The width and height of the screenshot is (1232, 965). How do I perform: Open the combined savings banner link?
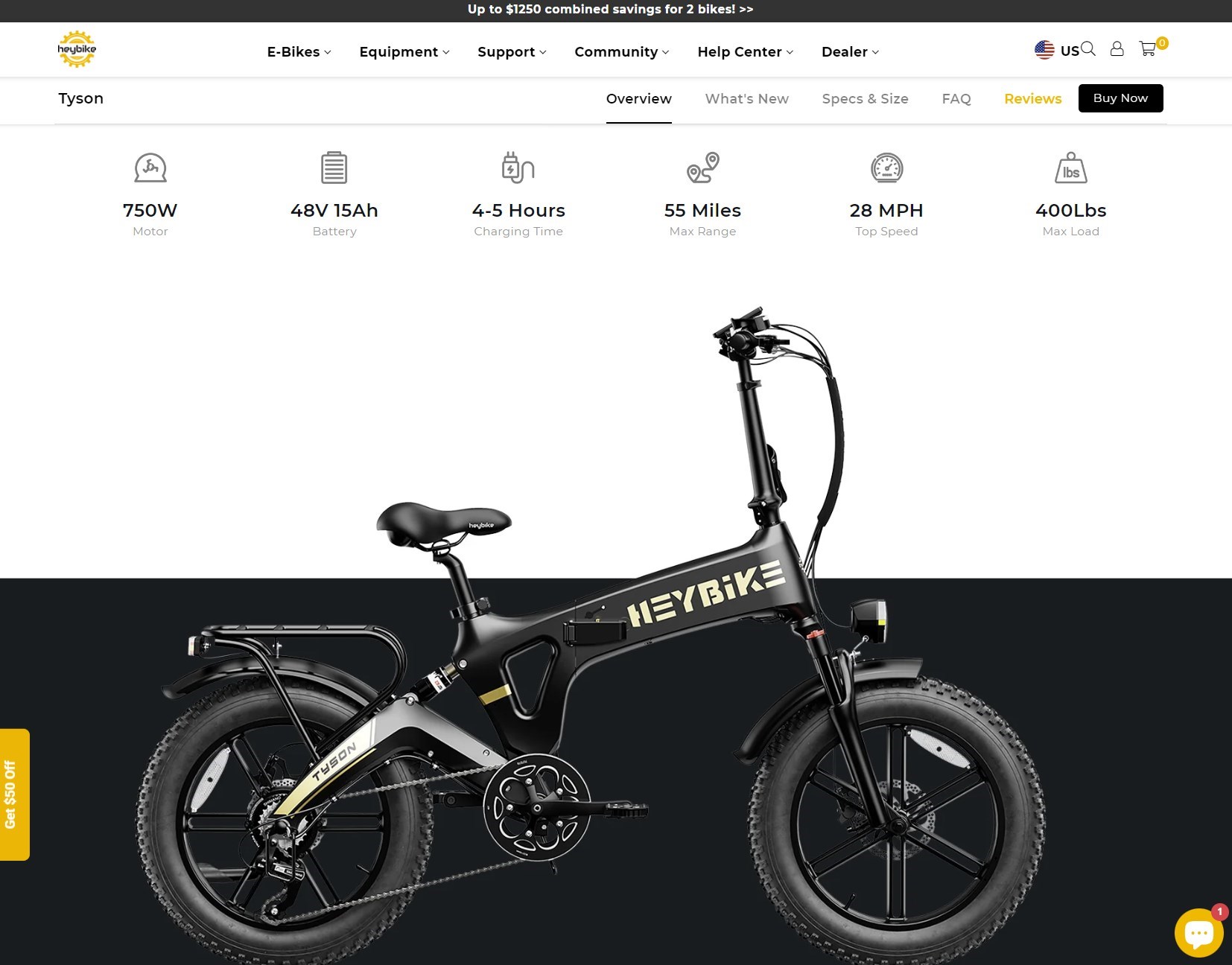click(611, 10)
